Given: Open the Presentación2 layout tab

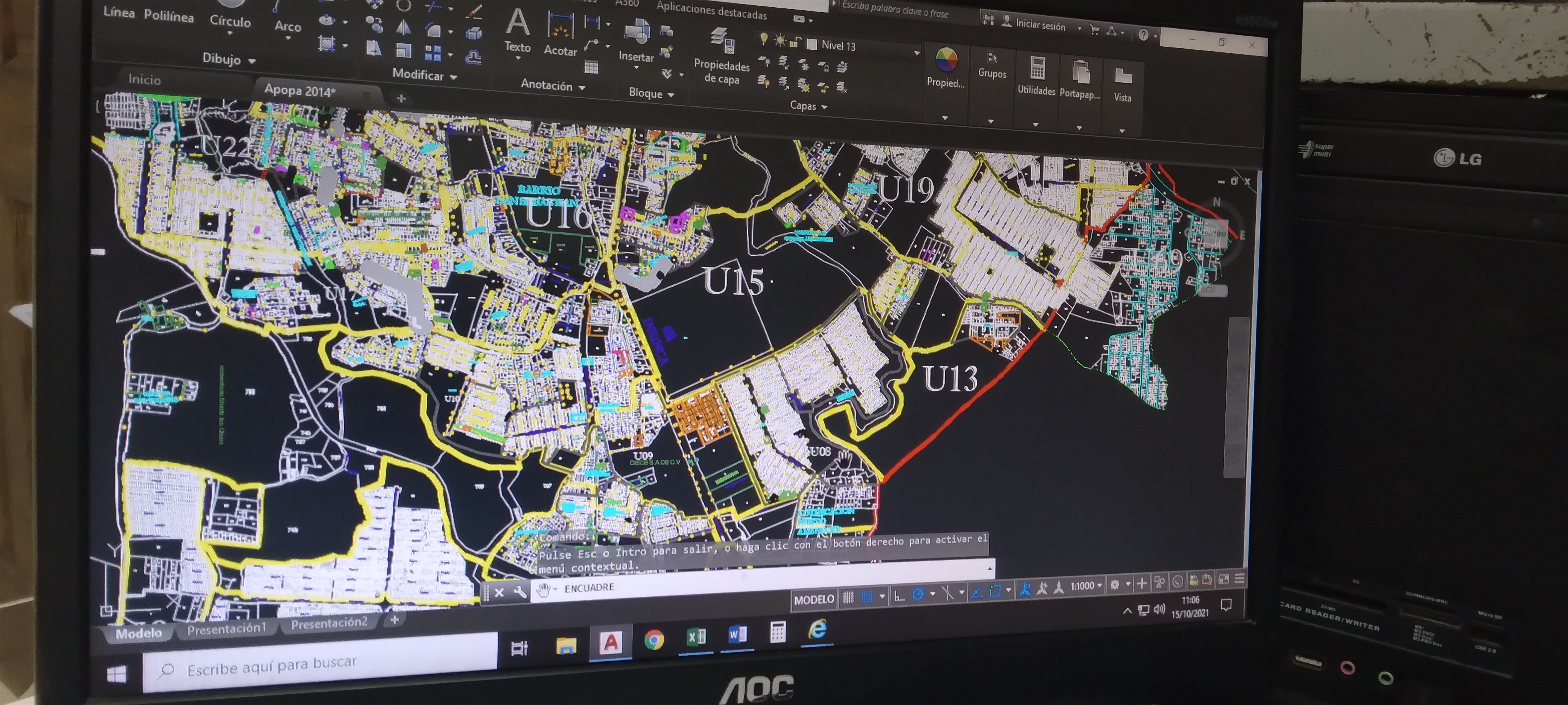Looking at the screenshot, I should coord(329,623).
